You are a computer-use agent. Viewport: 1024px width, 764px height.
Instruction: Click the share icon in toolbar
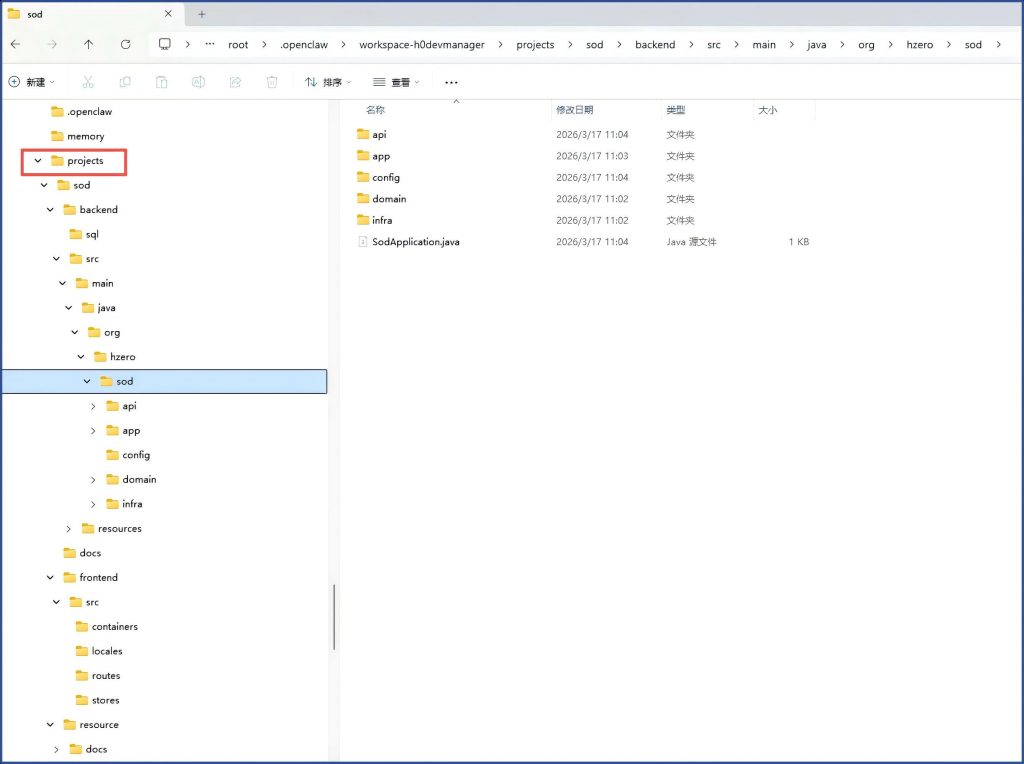click(235, 82)
